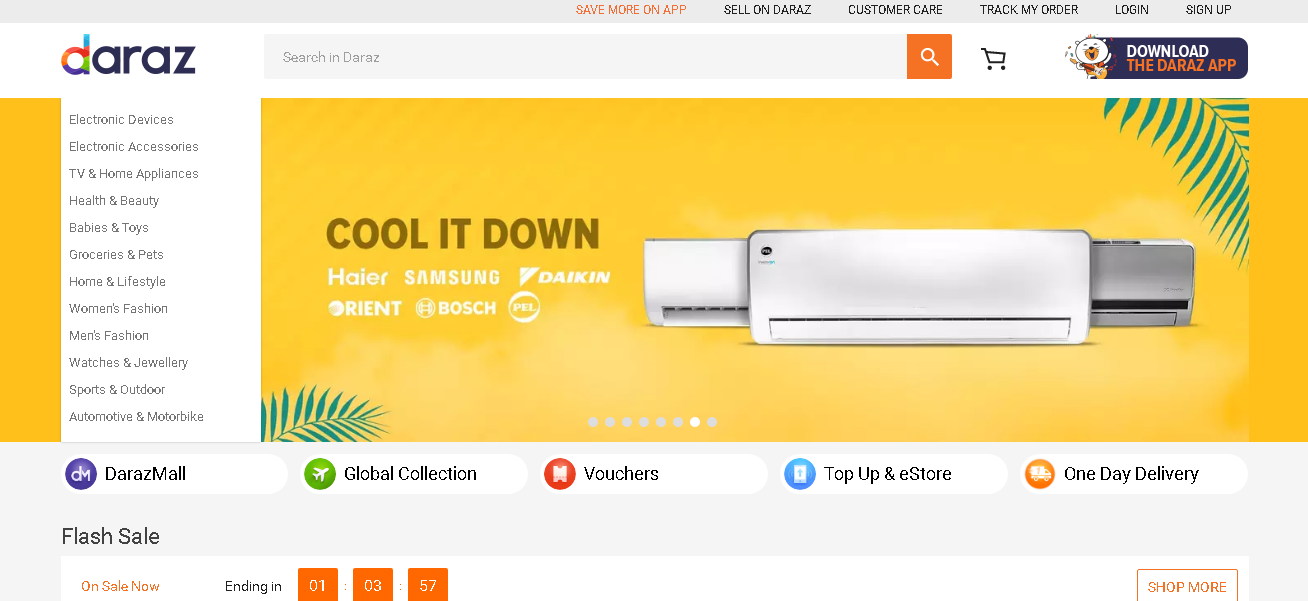Select the first carousel dot indicator
The width and height of the screenshot is (1308, 601).
coord(593,422)
